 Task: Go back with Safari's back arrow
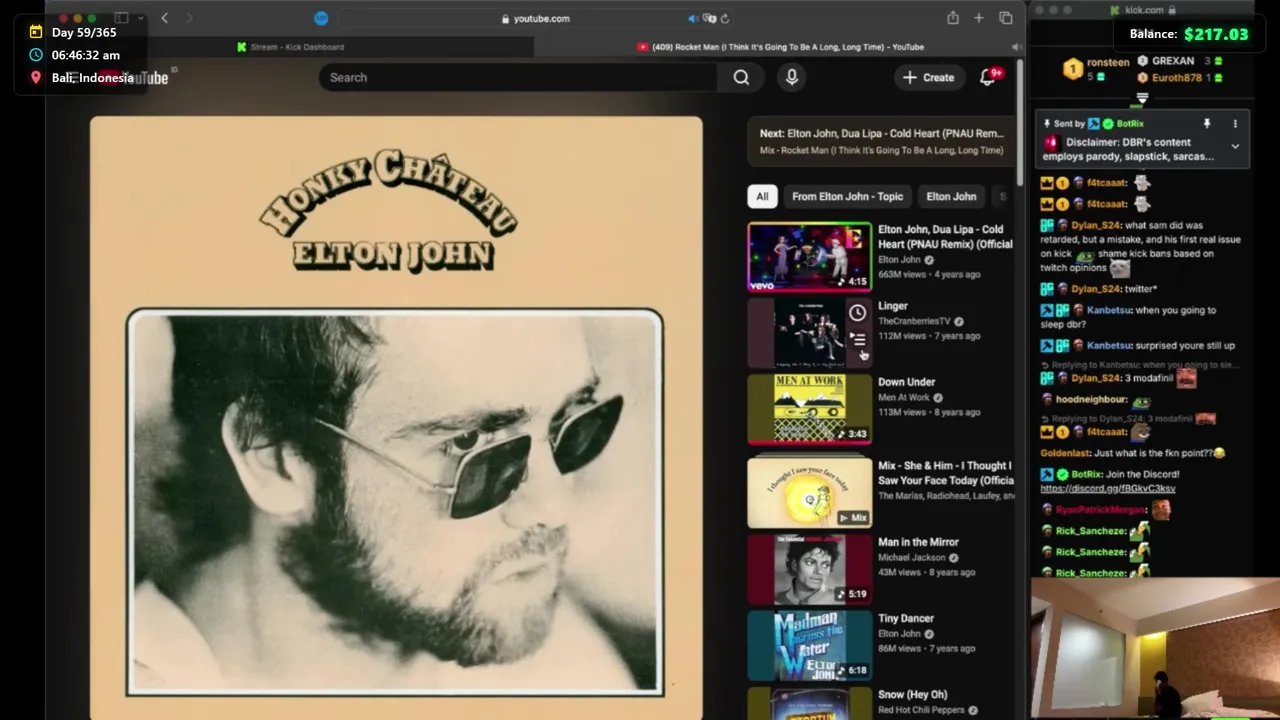(164, 18)
